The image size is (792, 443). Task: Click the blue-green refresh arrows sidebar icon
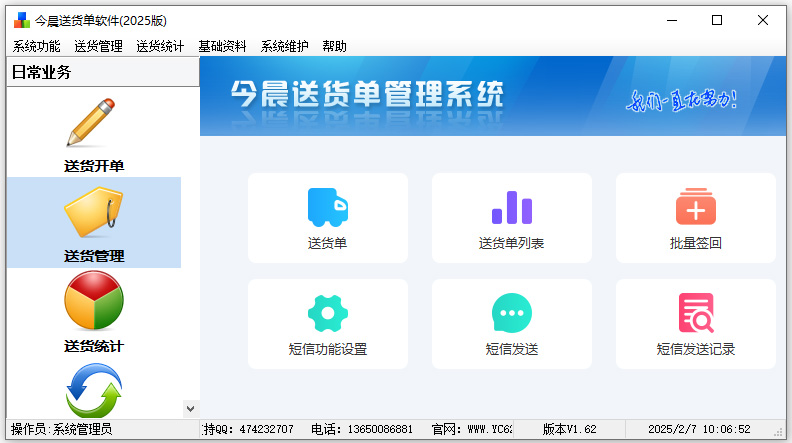click(94, 390)
